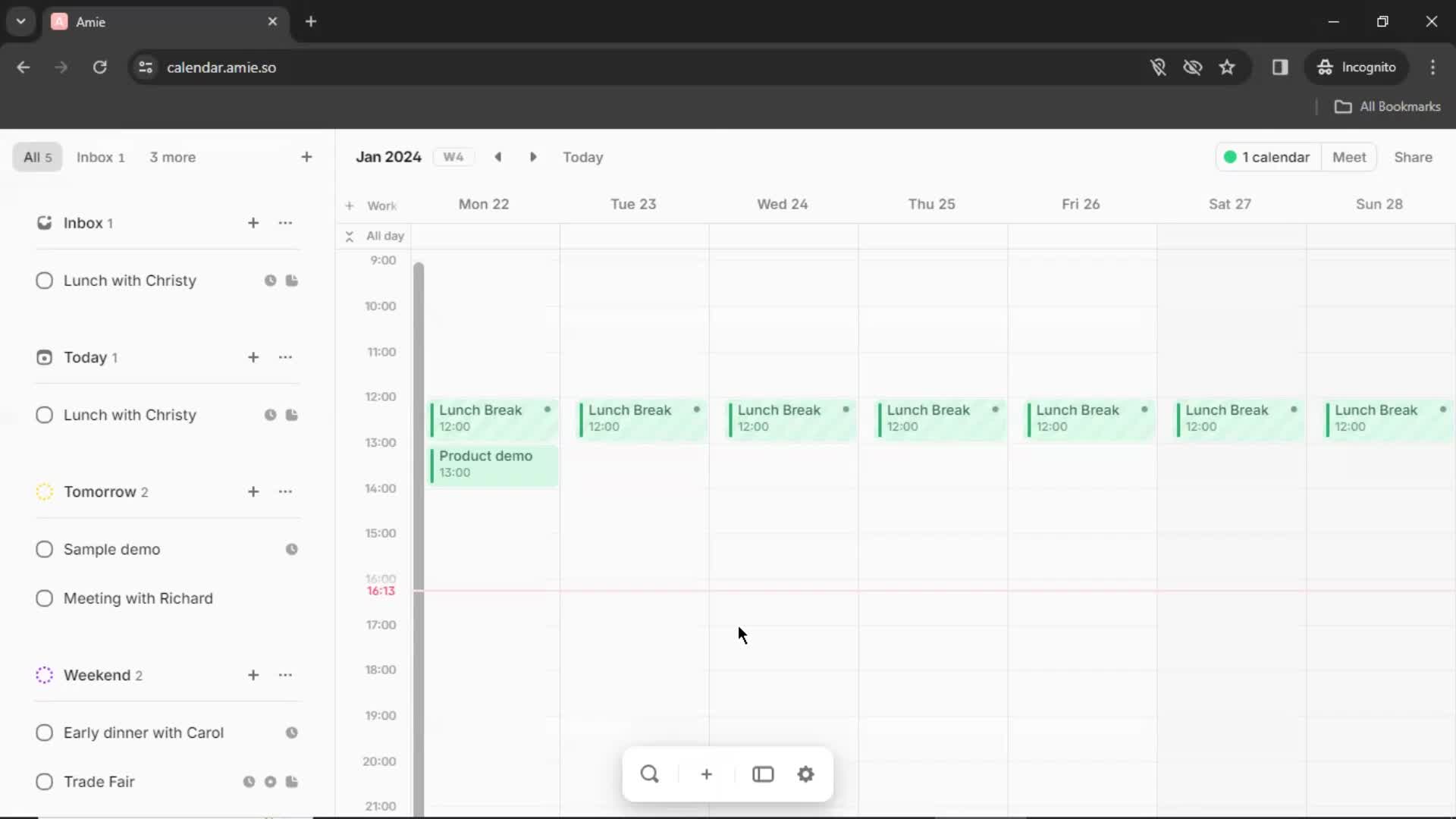Screen dimensions: 1456x819
Task: Select the W4 week indicator dropdown
Action: [x=454, y=156]
